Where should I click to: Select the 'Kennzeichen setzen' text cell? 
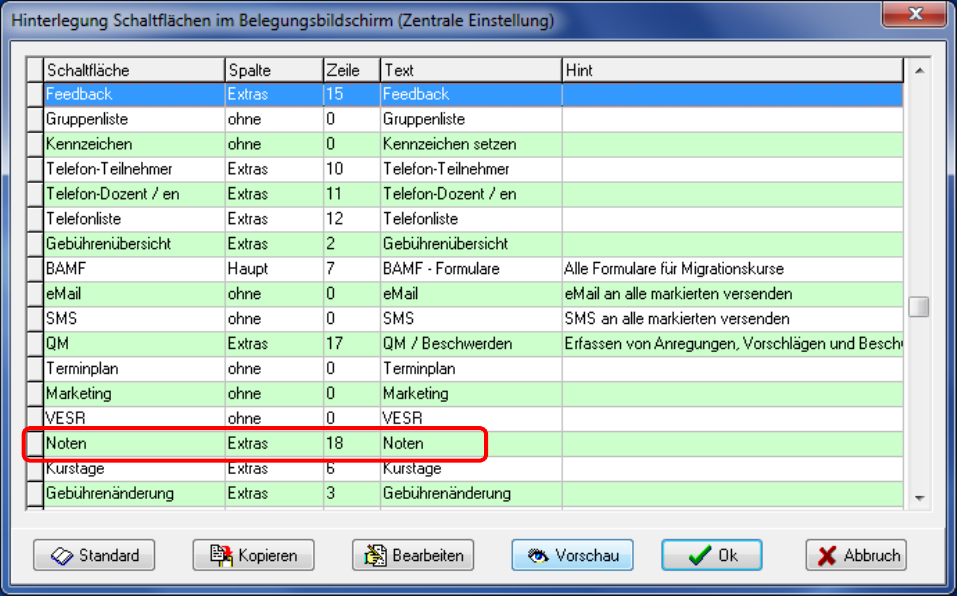pyautogui.click(x=471, y=144)
